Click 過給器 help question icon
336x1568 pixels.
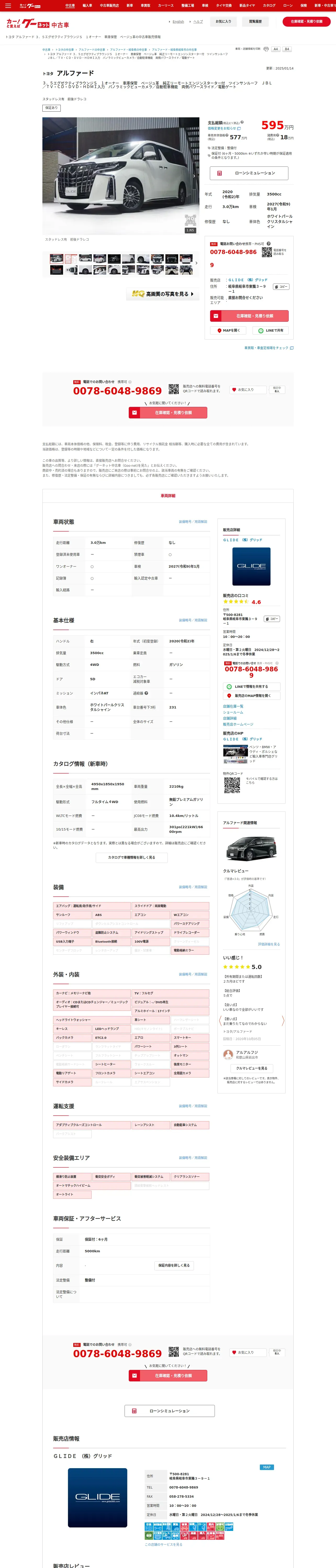pos(146,693)
